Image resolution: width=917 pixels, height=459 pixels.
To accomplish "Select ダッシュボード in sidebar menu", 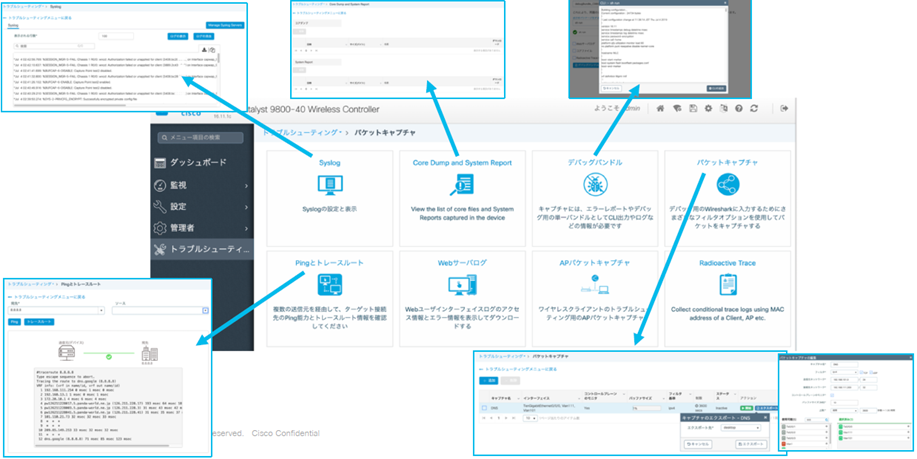I will 198,163.
